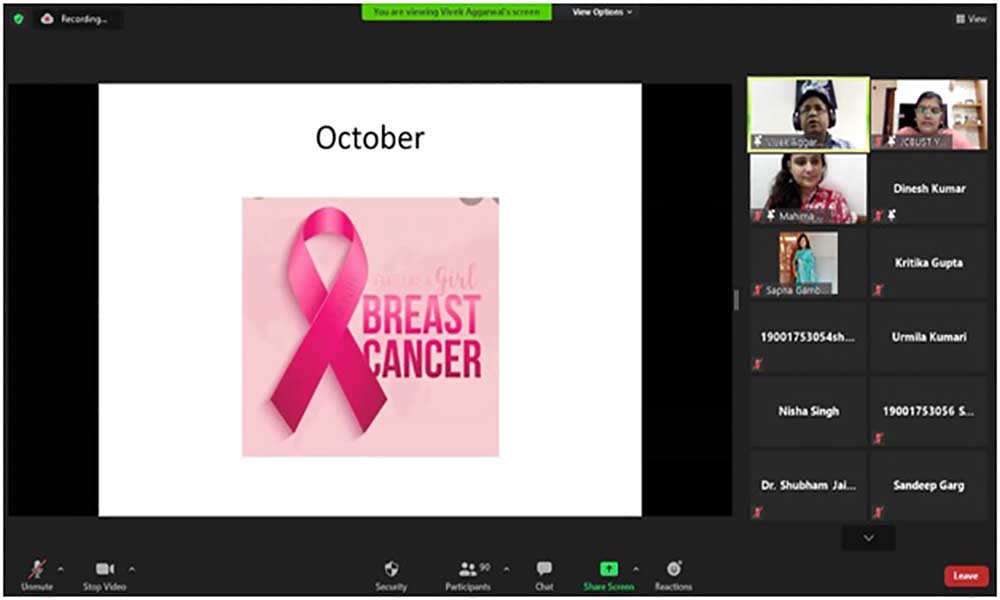This screenshot has width=1000, height=600.
Task: Open the Security shield menu
Action: pos(391,574)
